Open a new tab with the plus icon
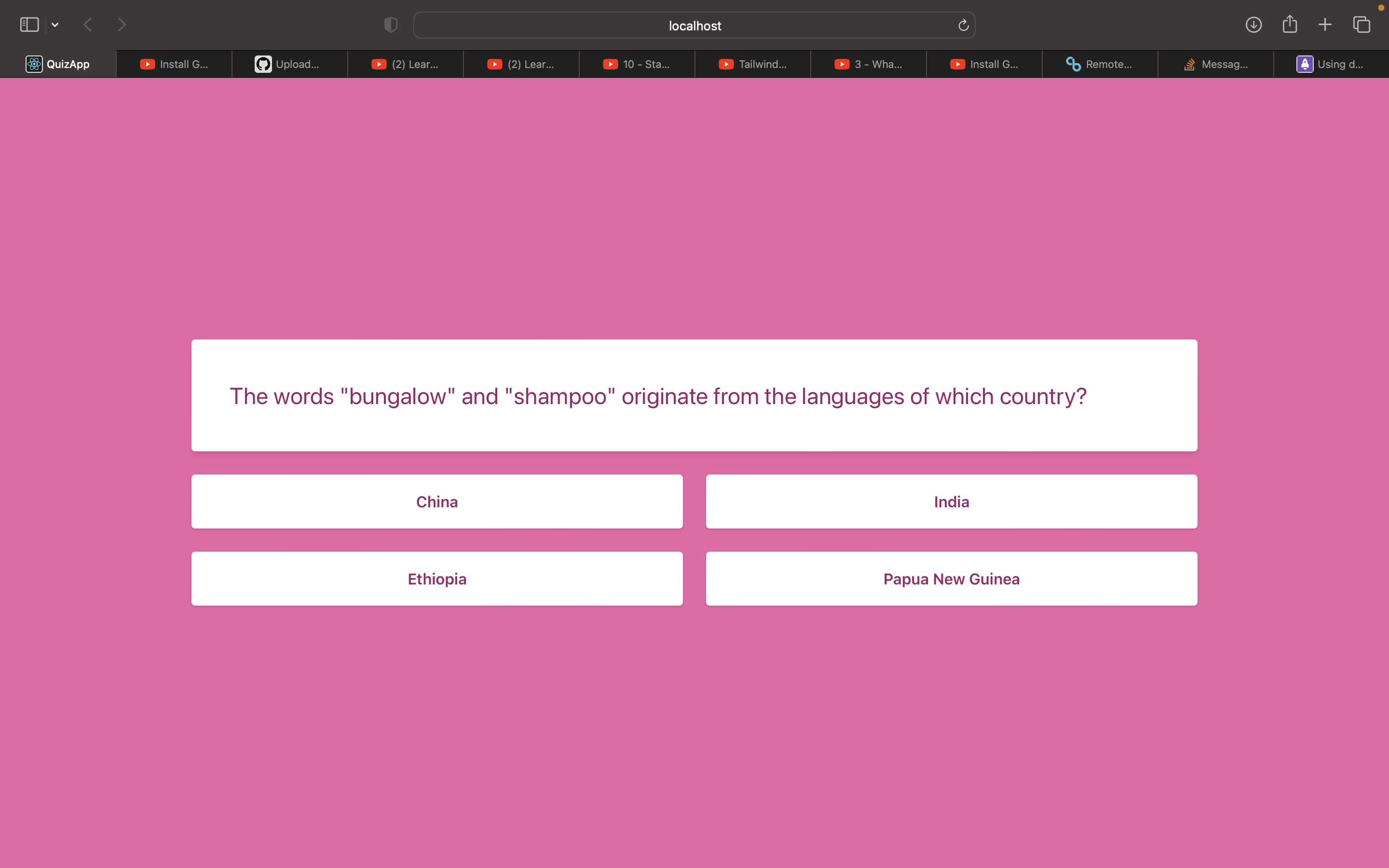 (x=1325, y=25)
